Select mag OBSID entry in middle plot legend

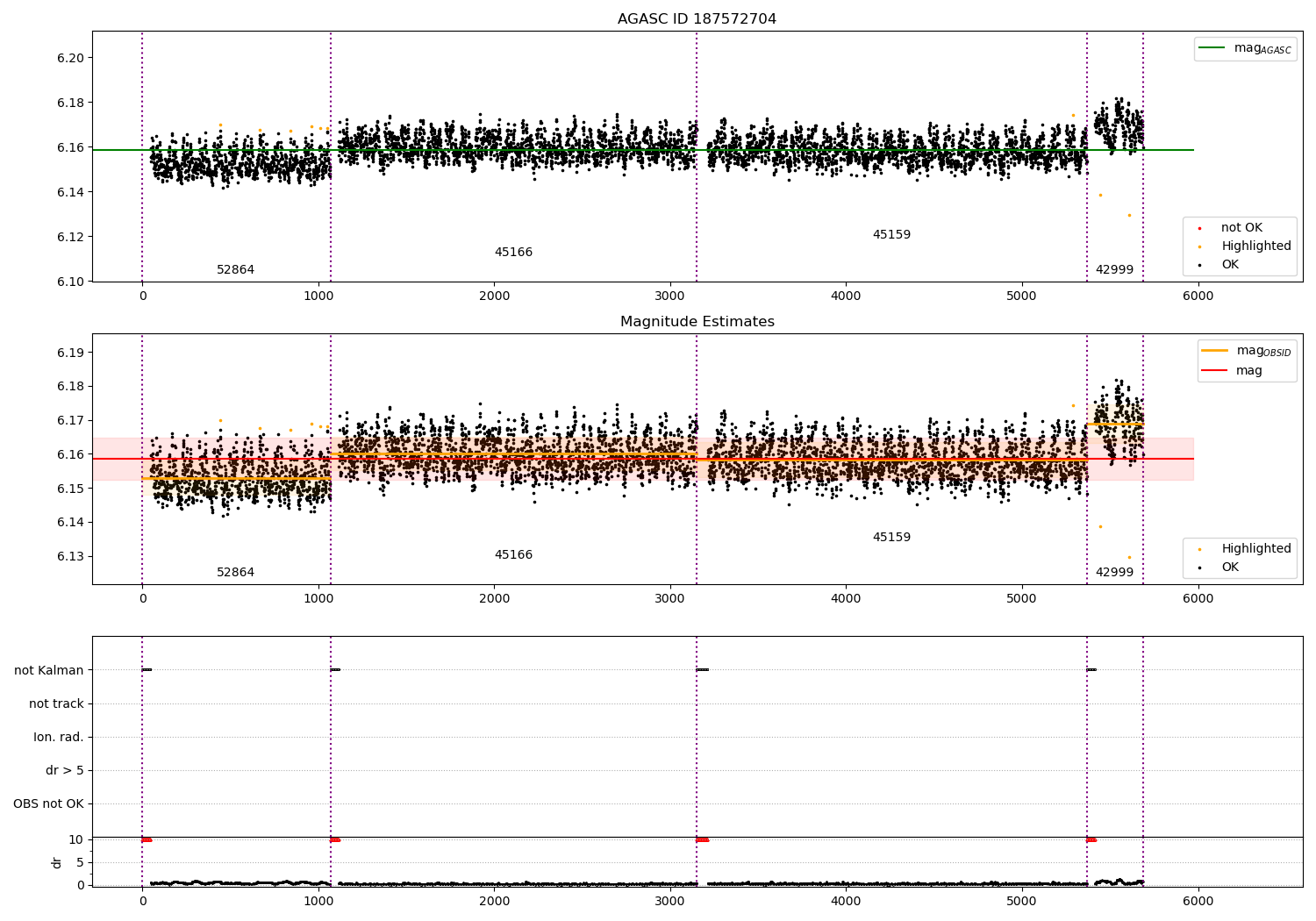(x=1248, y=351)
